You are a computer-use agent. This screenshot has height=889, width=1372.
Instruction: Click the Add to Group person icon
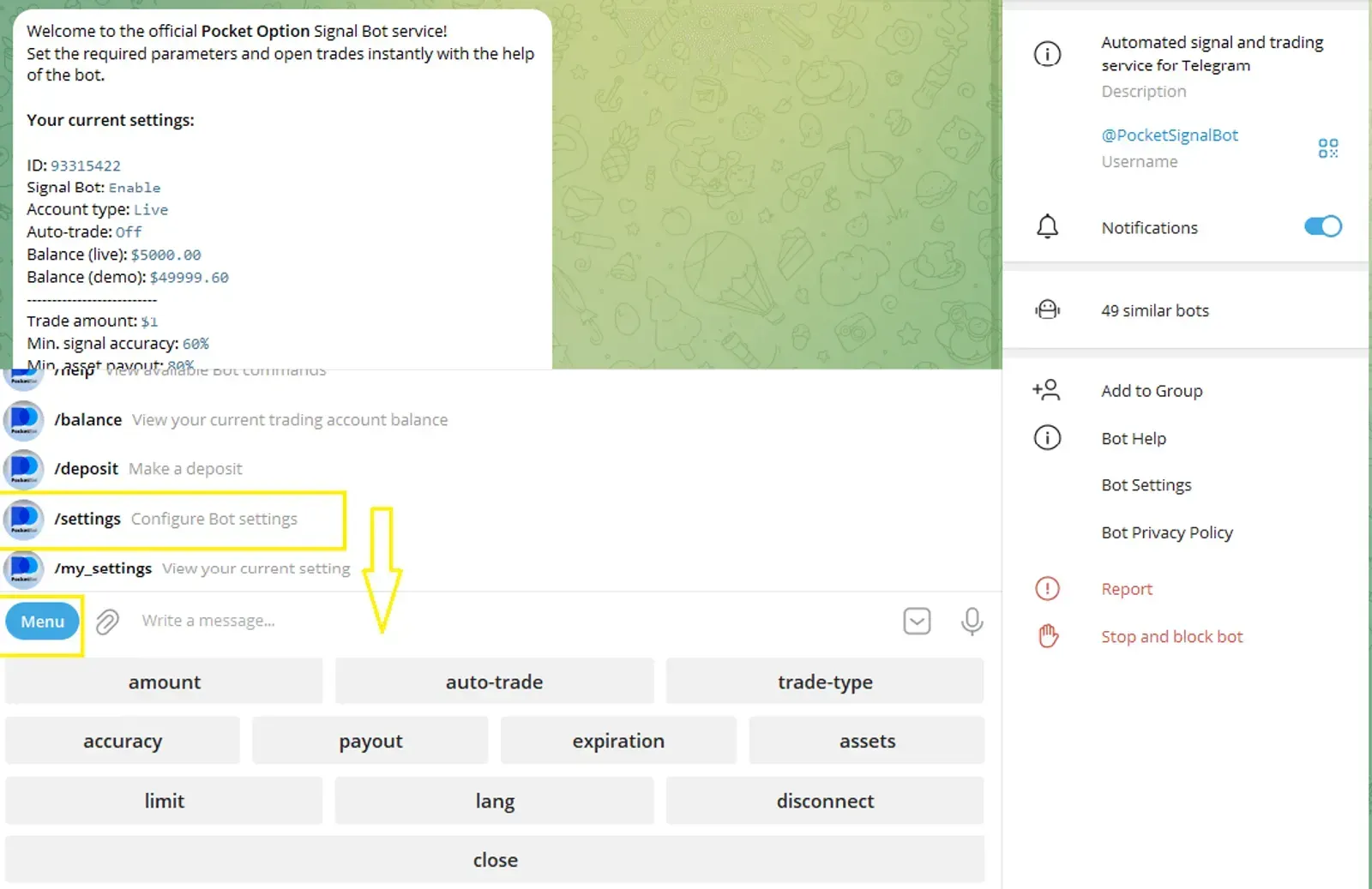(1046, 390)
